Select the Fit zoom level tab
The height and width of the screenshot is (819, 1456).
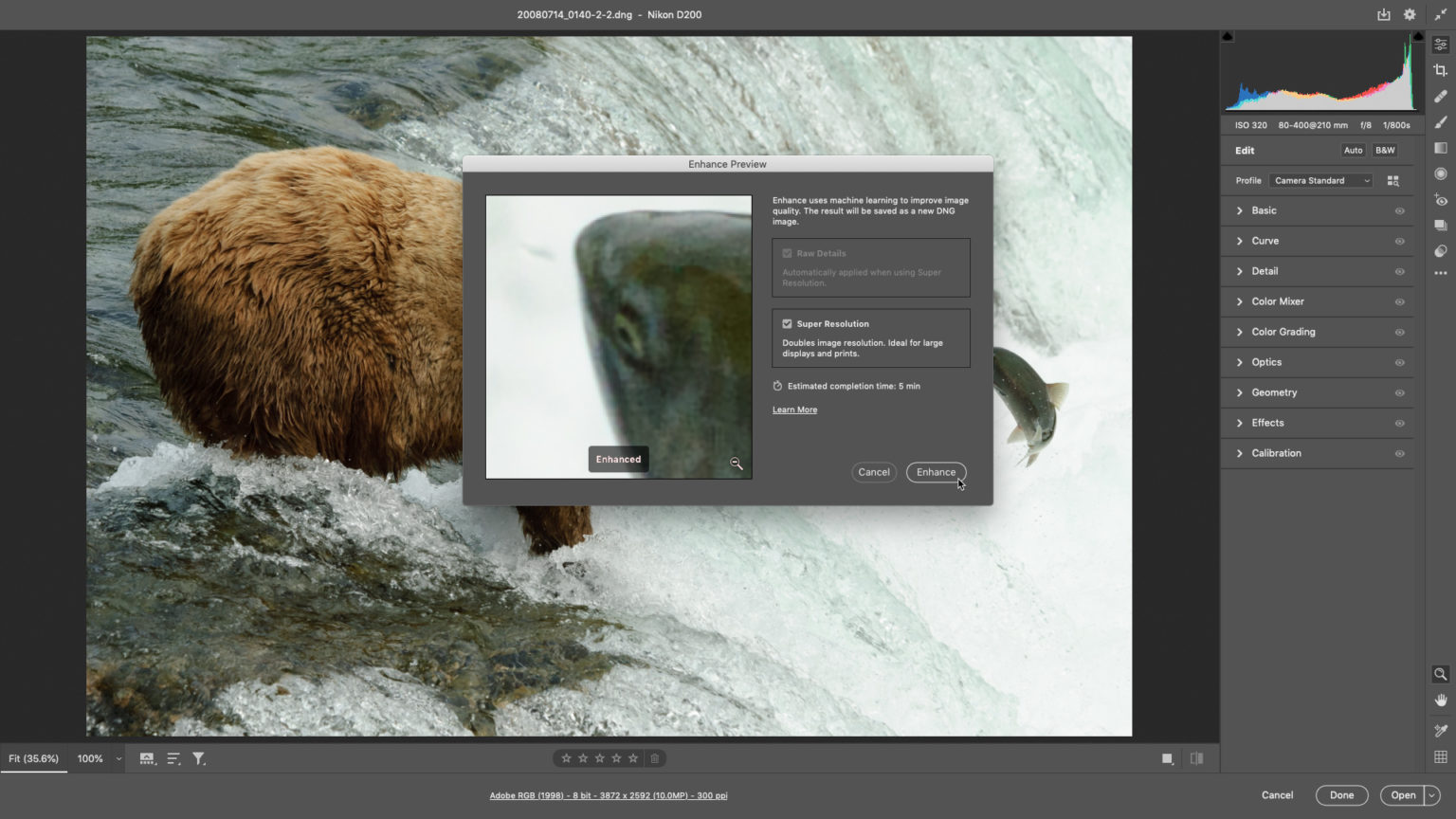pyautogui.click(x=33, y=758)
